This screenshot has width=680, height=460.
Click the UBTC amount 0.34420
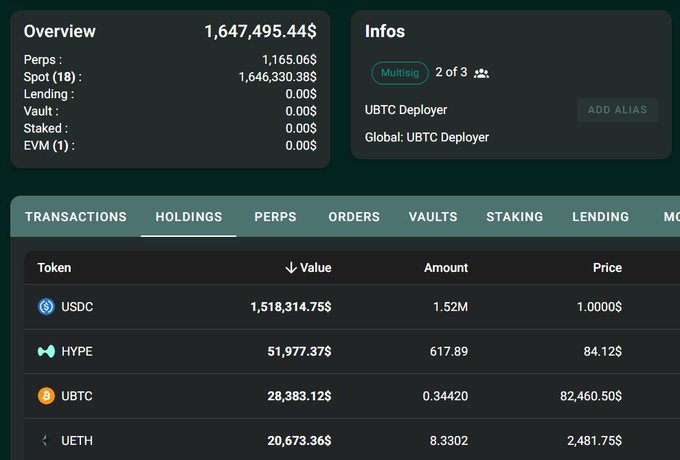click(445, 396)
